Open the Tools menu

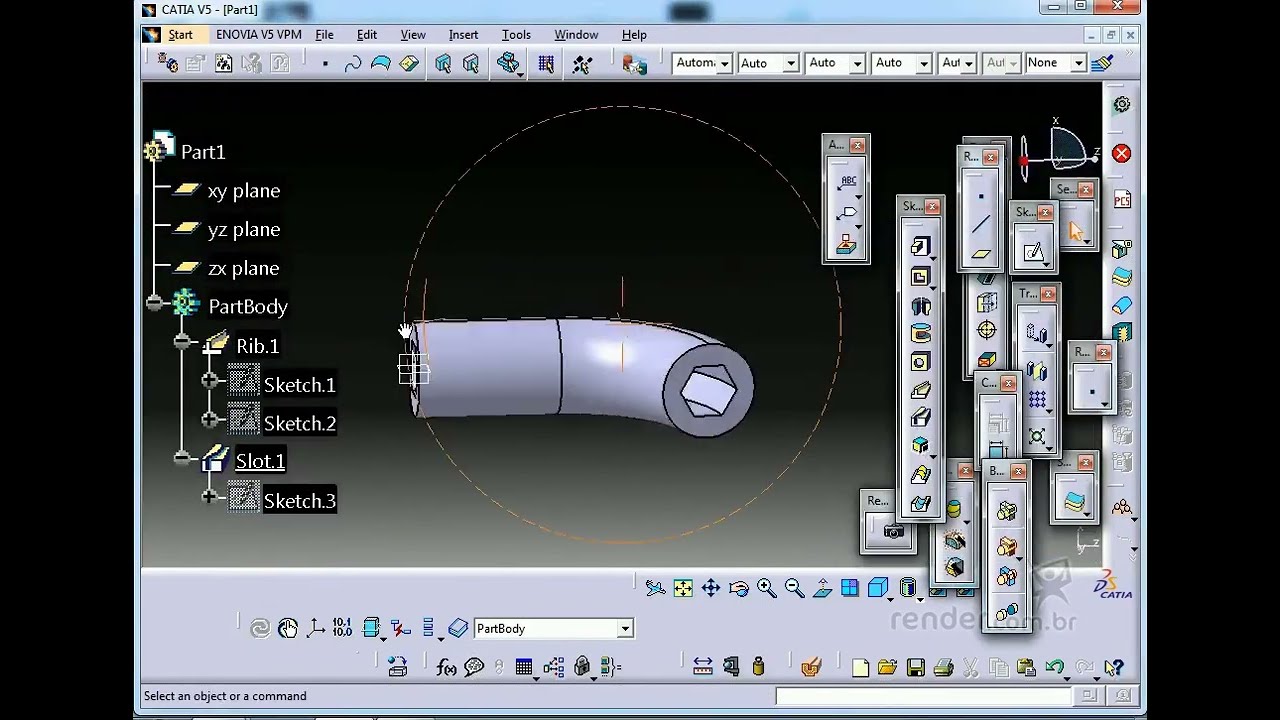point(516,34)
